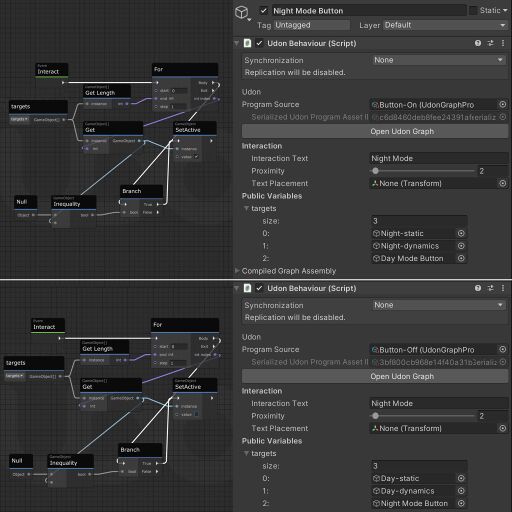
Task: Click object picker beside Button-On program source
Action: coord(502,105)
